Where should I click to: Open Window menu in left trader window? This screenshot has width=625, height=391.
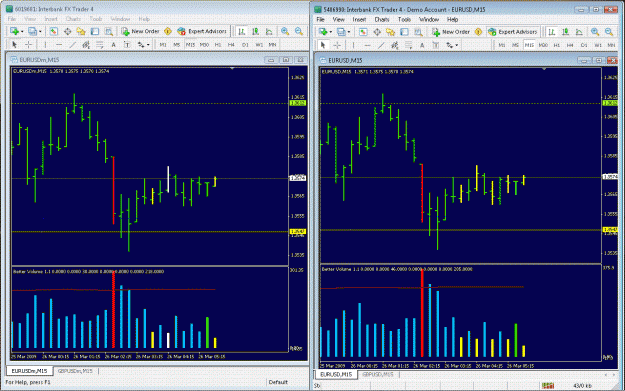pos(120,19)
